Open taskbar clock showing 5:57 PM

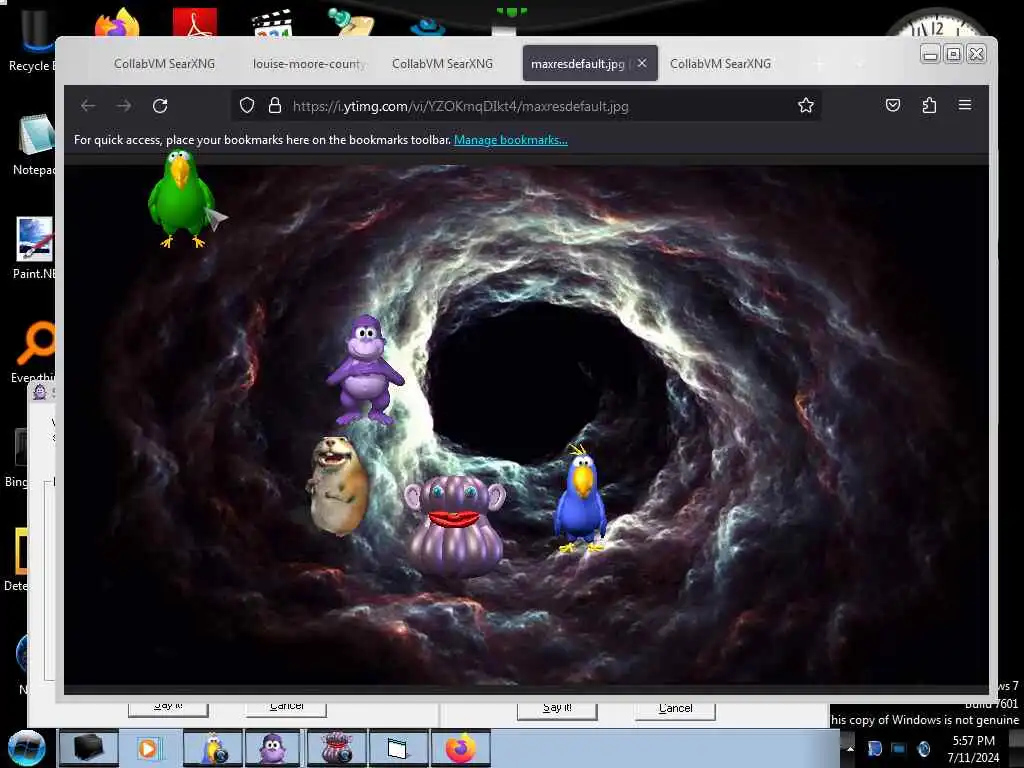tap(973, 749)
